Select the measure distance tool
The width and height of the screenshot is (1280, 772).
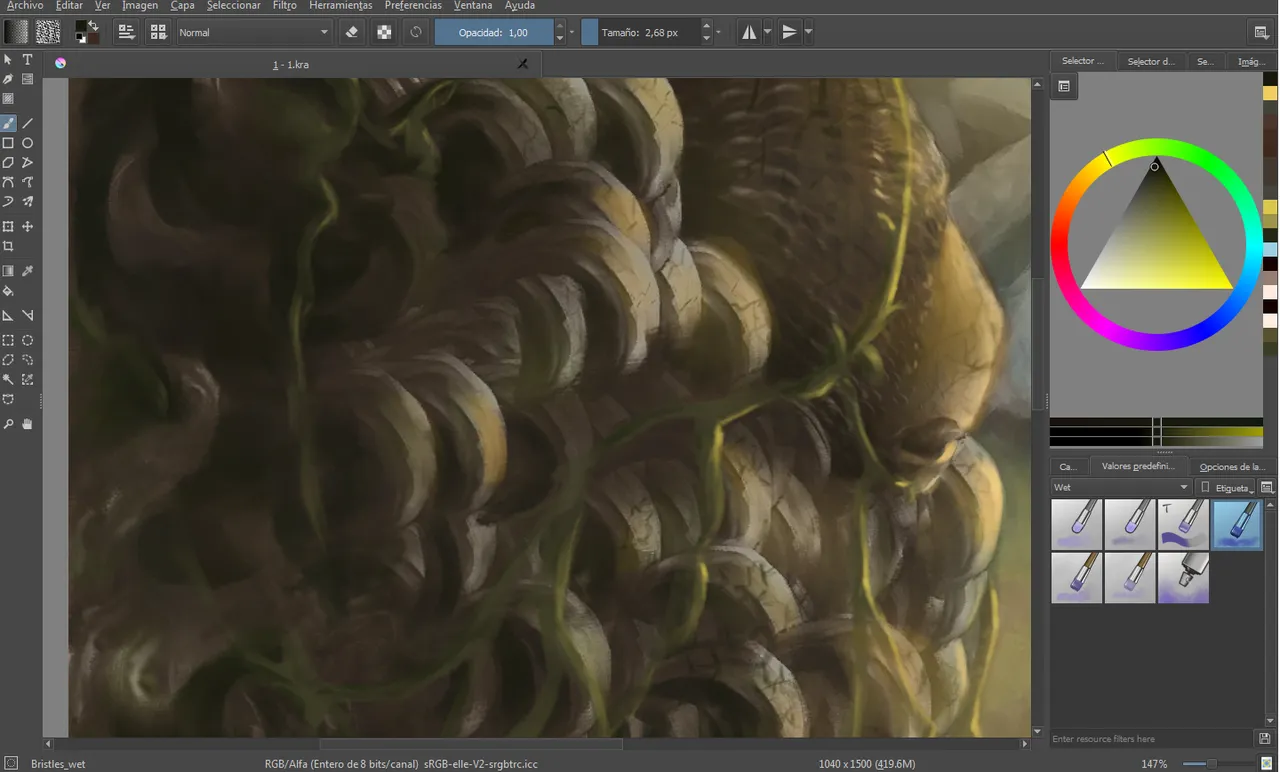(x=28, y=316)
